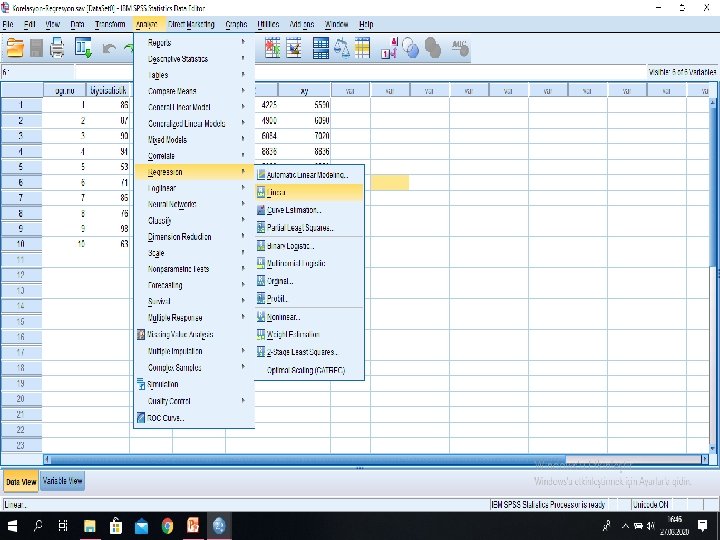Screen dimensions: 720x540
Task: Choose Linear in the Regression submenu
Action: [309, 192]
